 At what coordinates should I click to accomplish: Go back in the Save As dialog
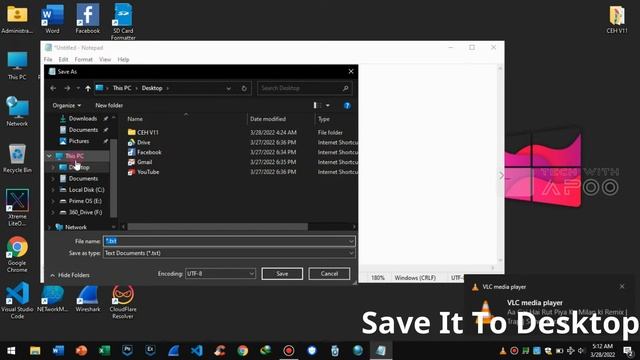(x=53, y=88)
